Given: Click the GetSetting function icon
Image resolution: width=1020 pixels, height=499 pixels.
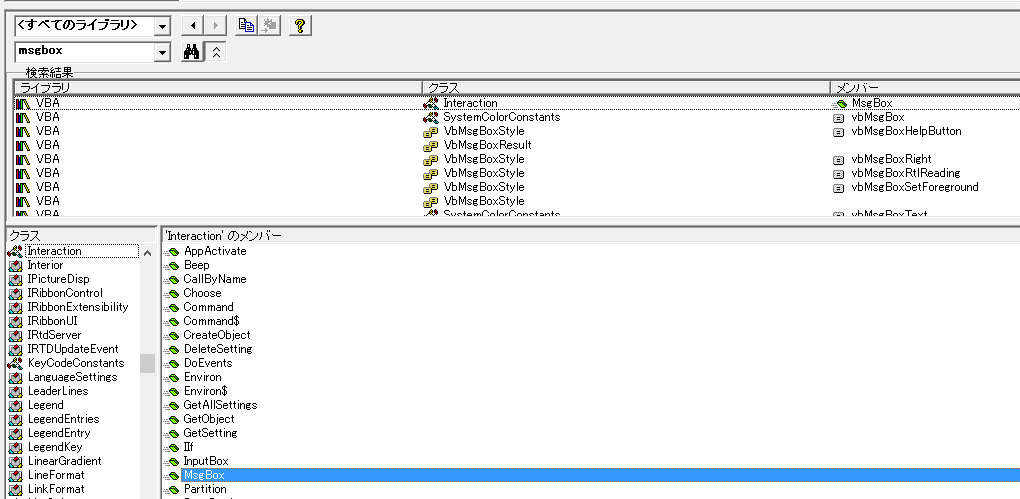Looking at the screenshot, I should click(x=172, y=433).
